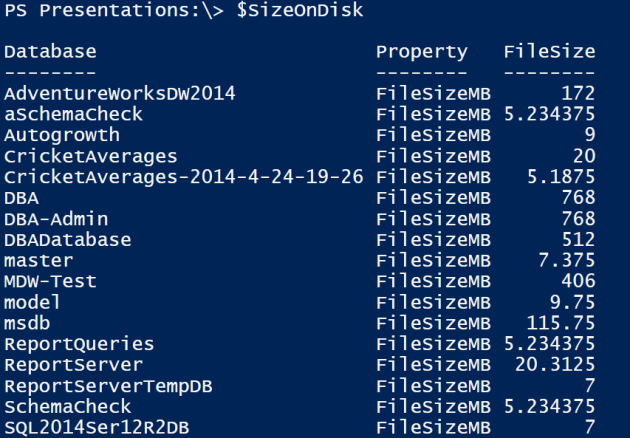Click the Database column header
630x438 pixels.
[x=51, y=51]
